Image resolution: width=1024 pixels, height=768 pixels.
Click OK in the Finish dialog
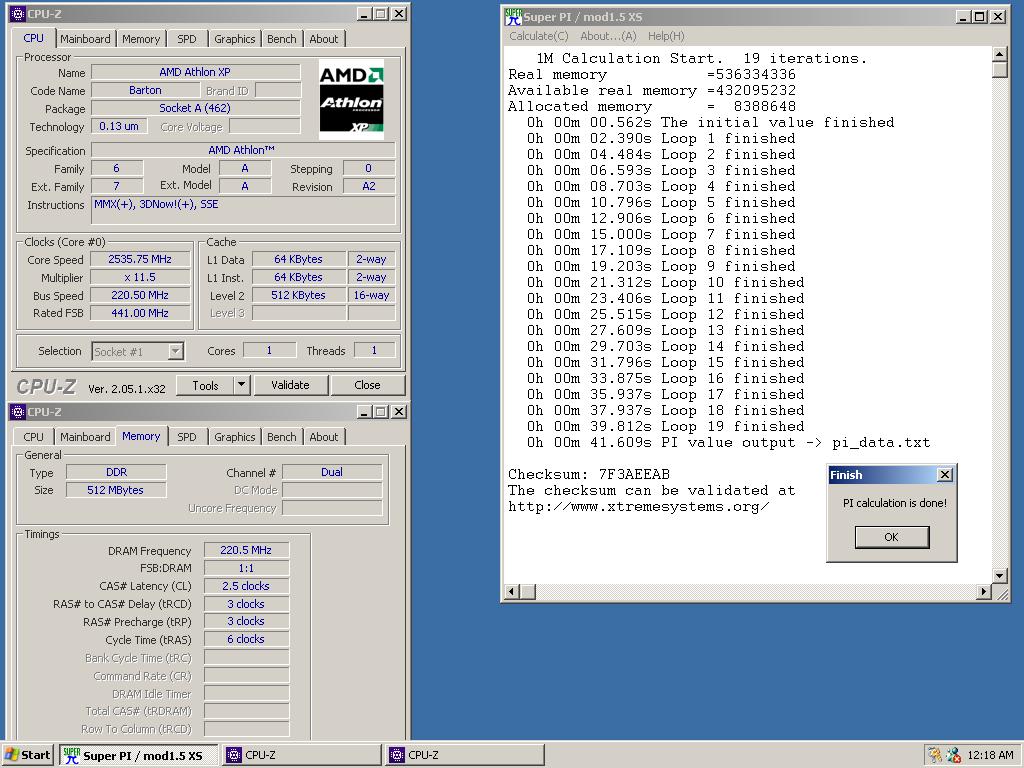(891, 537)
